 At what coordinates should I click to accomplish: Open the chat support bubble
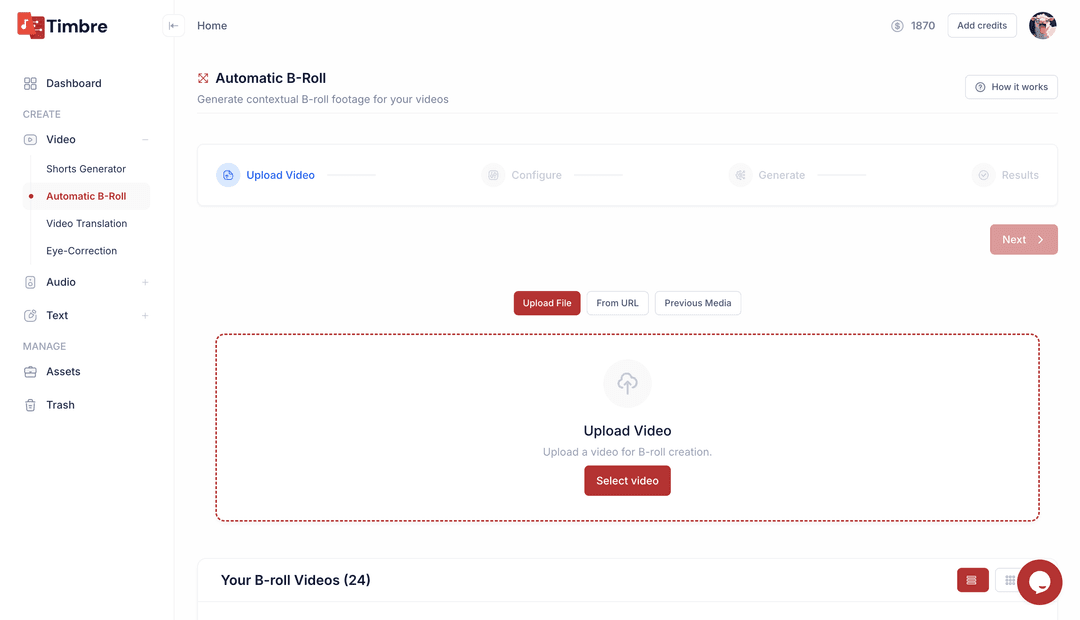(x=1039, y=582)
